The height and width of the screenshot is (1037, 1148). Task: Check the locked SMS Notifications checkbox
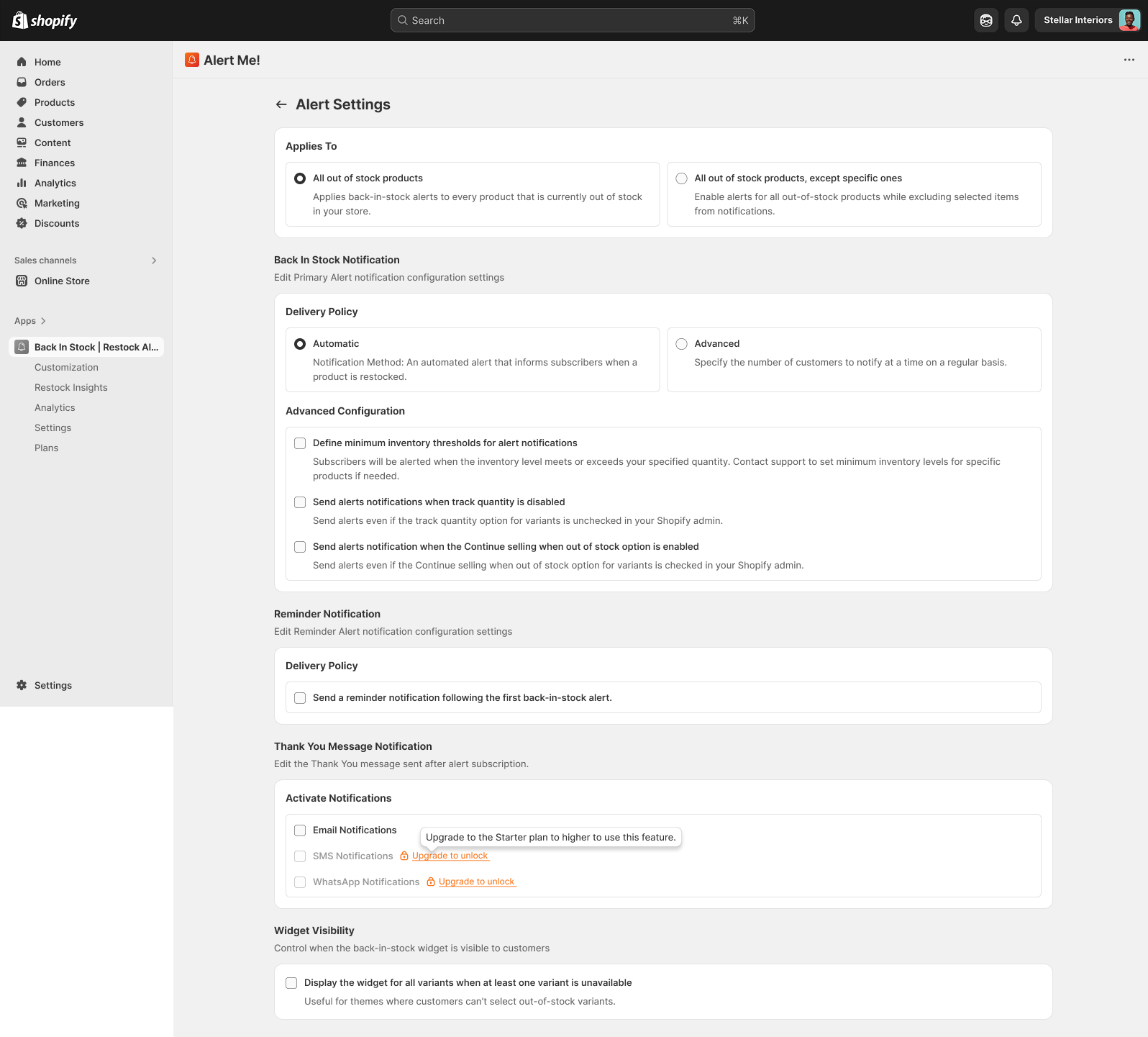[300, 856]
